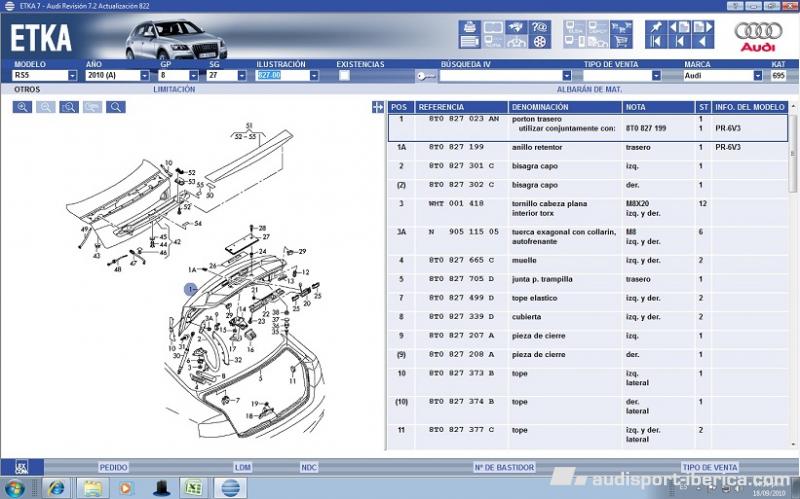The height and width of the screenshot is (499, 800).
Task: Open Internet Explorer from the taskbar
Action: 55,488
